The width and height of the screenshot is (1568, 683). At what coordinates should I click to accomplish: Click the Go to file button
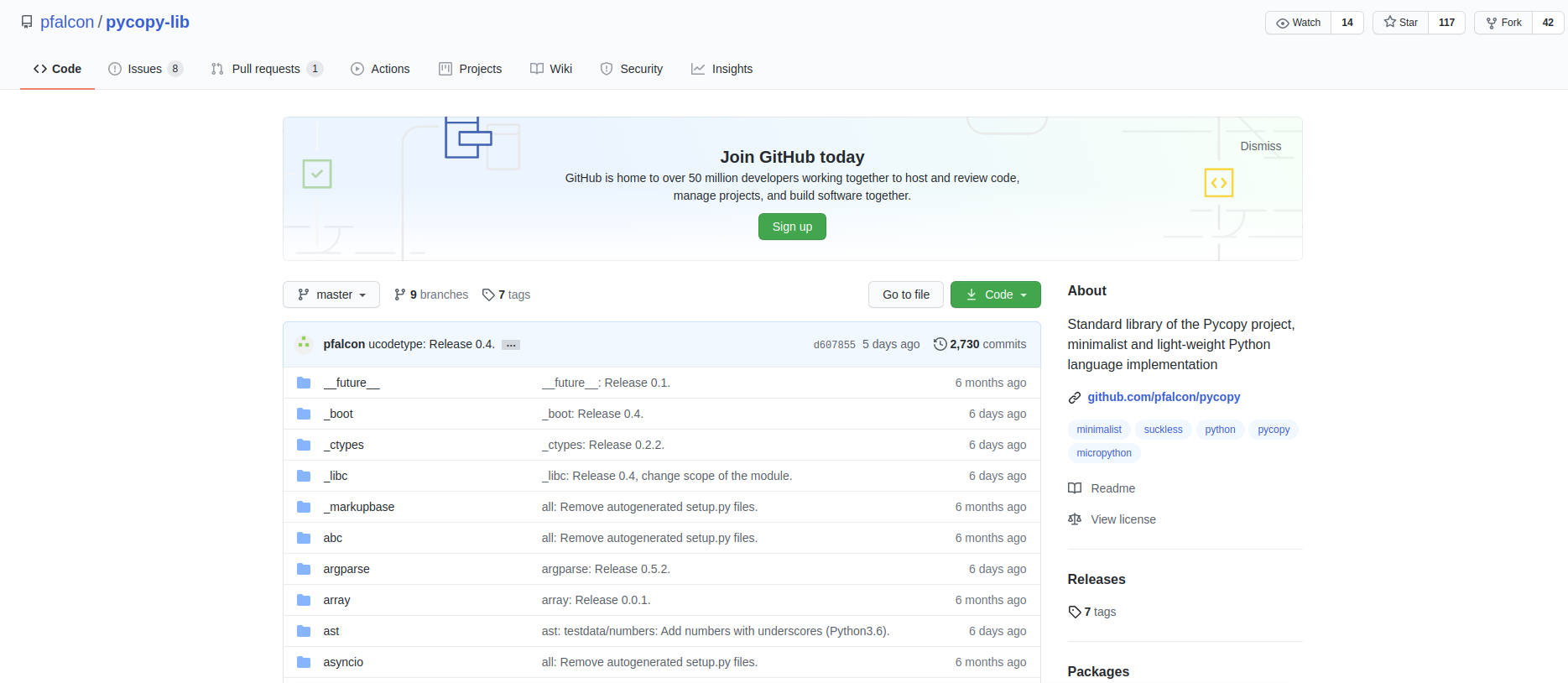pos(906,295)
